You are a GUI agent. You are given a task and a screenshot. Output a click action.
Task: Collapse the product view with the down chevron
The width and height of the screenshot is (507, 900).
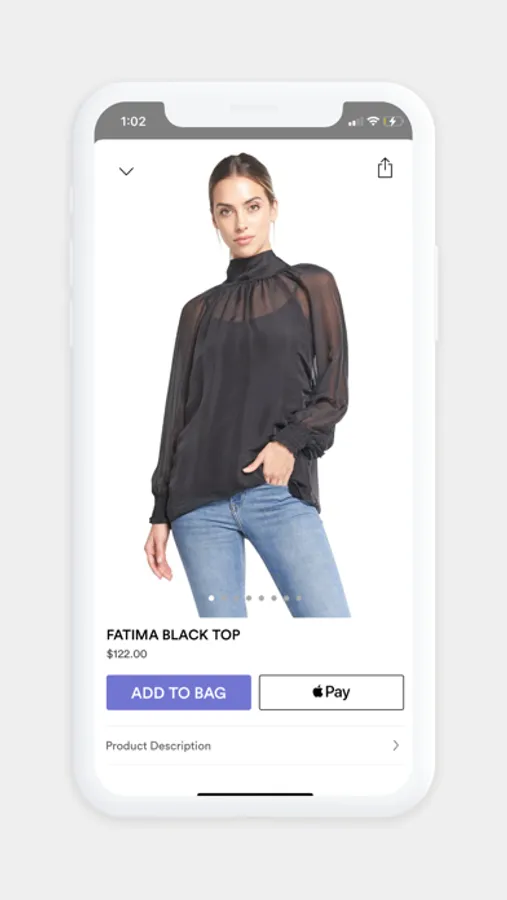pos(126,171)
